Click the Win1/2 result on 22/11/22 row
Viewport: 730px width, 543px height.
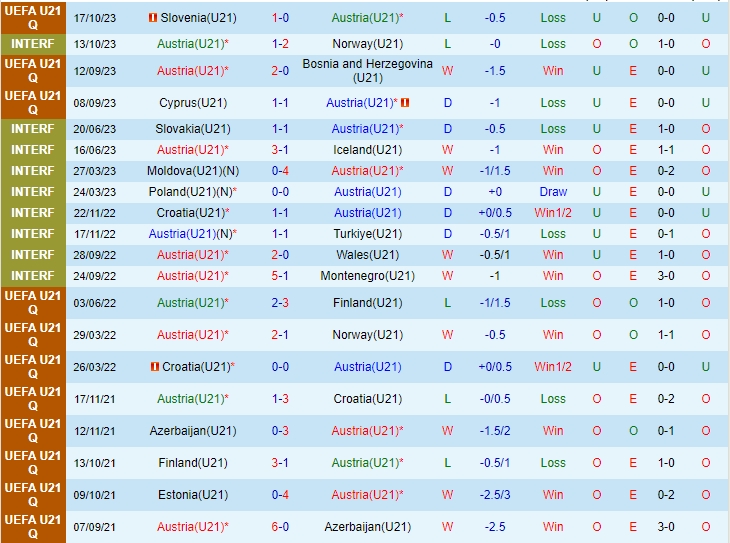tap(553, 213)
